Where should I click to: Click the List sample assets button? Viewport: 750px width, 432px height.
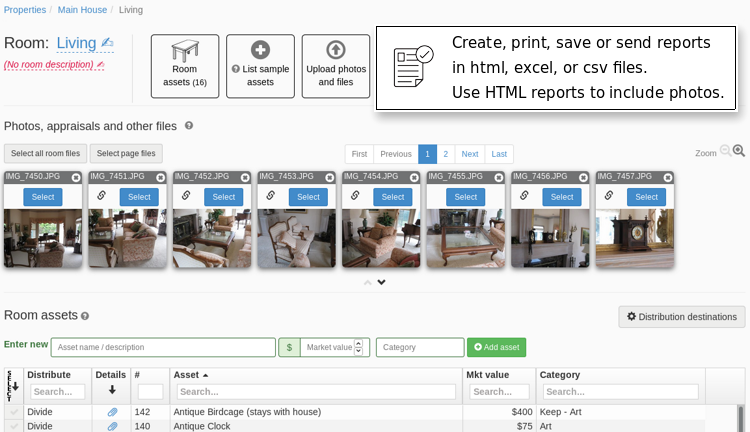click(260, 66)
